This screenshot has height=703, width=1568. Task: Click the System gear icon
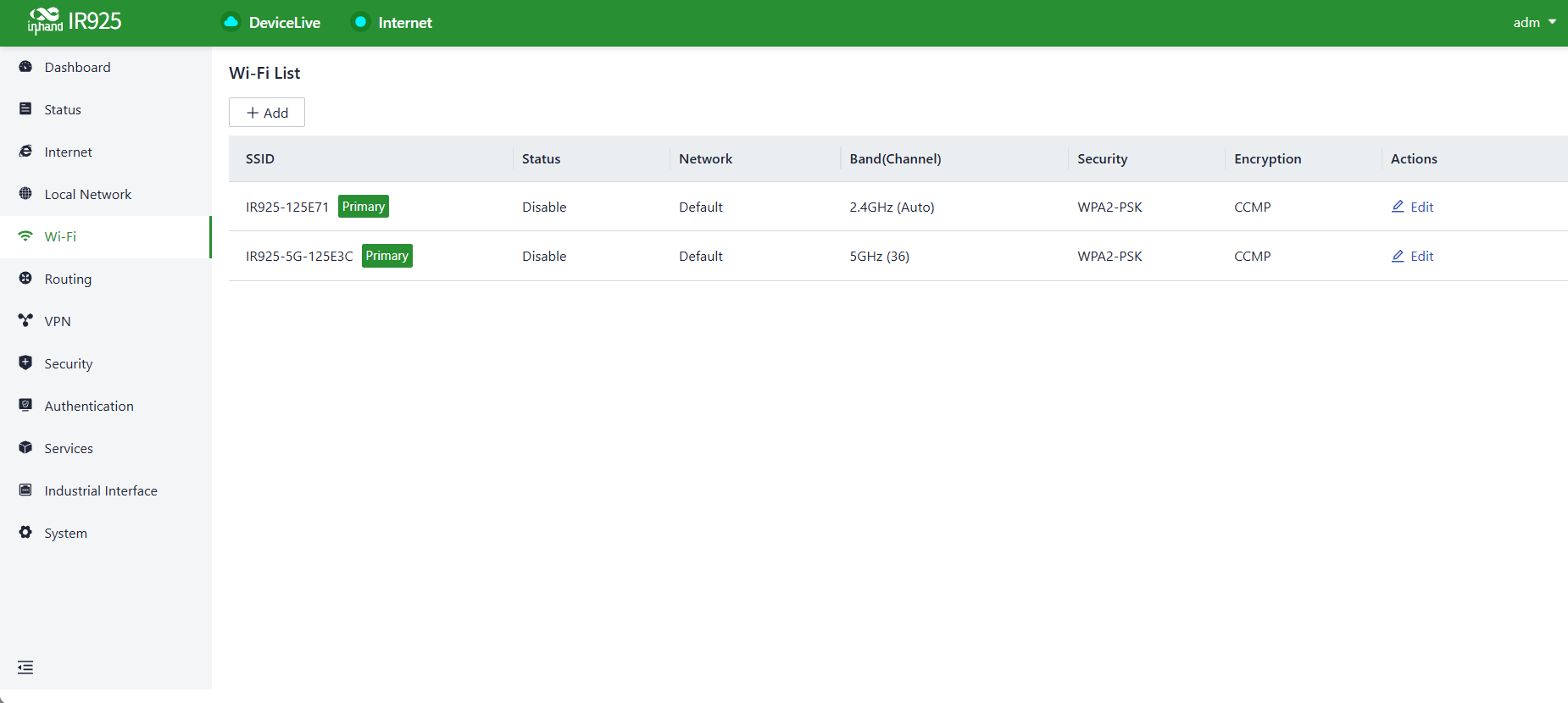click(x=25, y=533)
